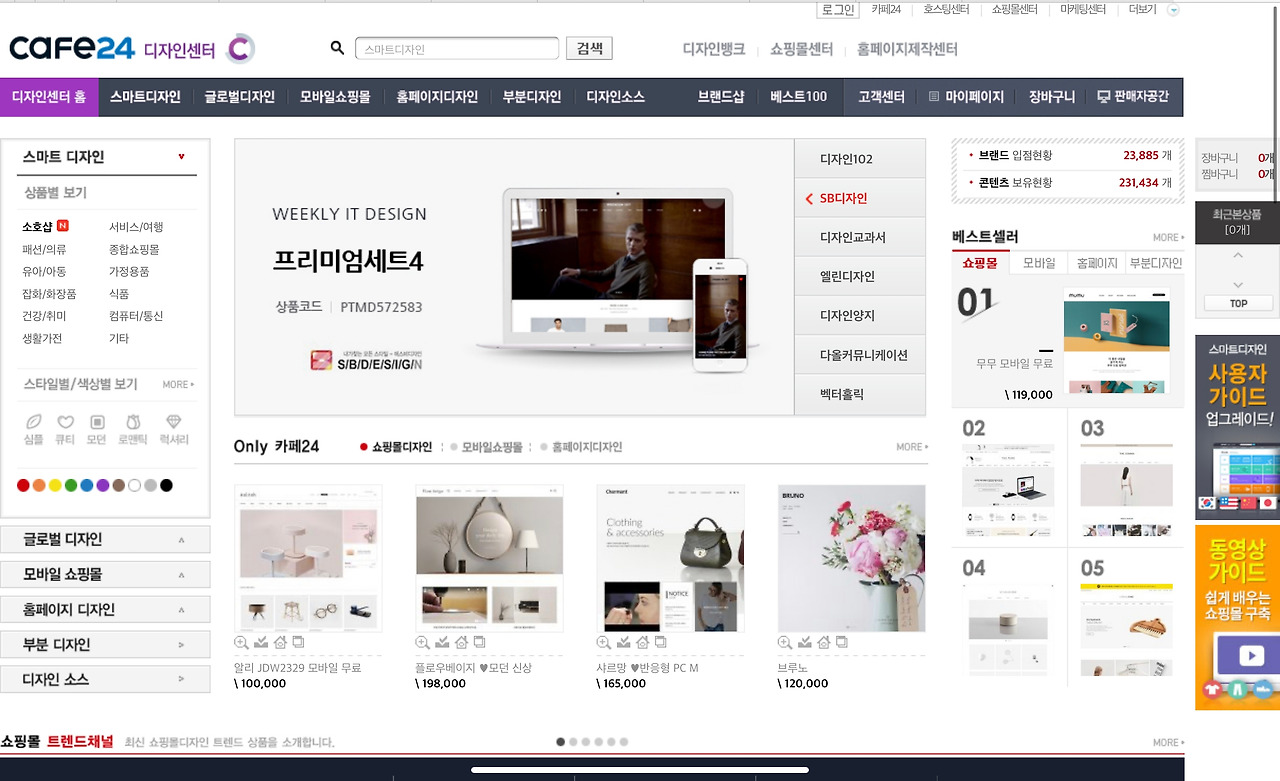Open 베스트100 from the navigation bar
The width and height of the screenshot is (1280, 781).
point(799,97)
